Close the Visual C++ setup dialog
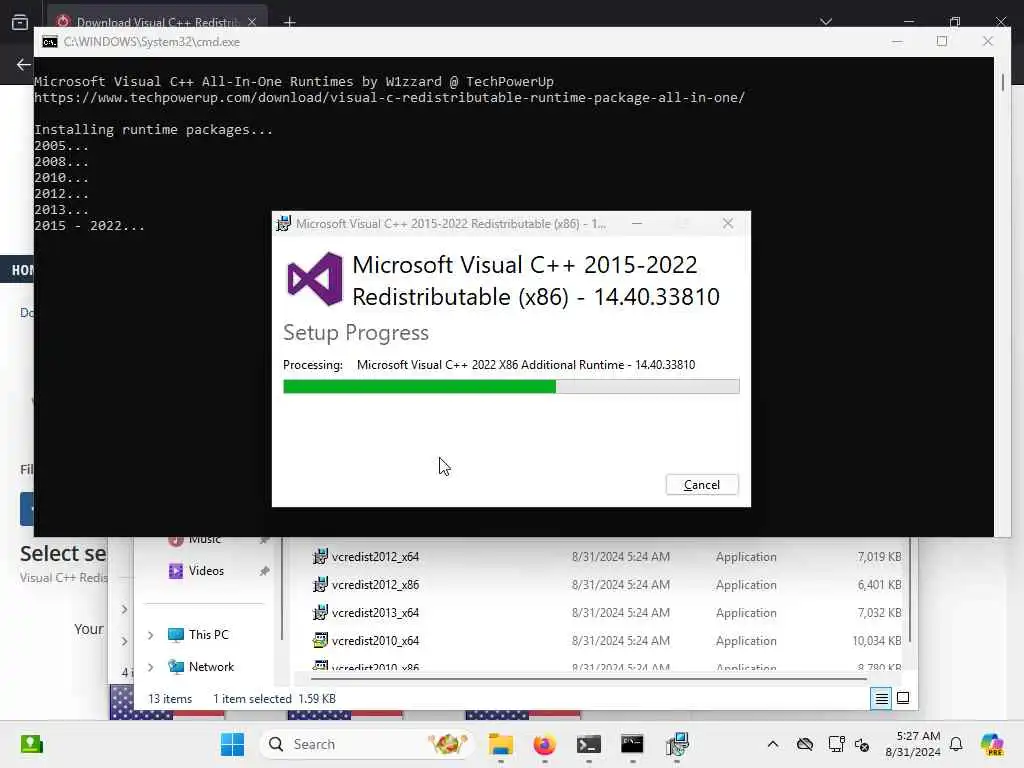 728,223
